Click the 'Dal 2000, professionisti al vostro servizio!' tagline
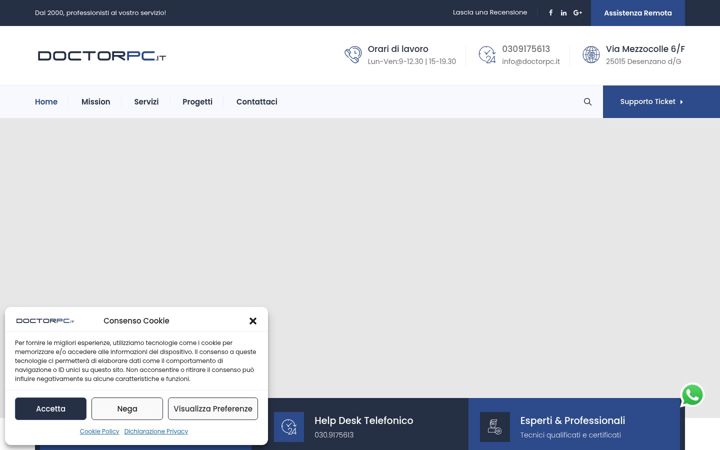Viewport: 720px width, 450px height. pyautogui.click(x=100, y=13)
